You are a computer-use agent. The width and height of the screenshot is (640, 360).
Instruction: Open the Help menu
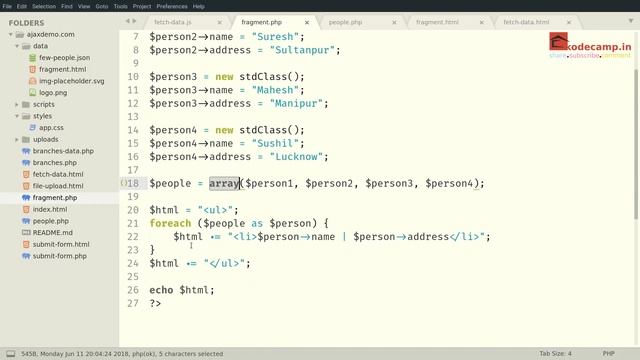(x=199, y=6)
